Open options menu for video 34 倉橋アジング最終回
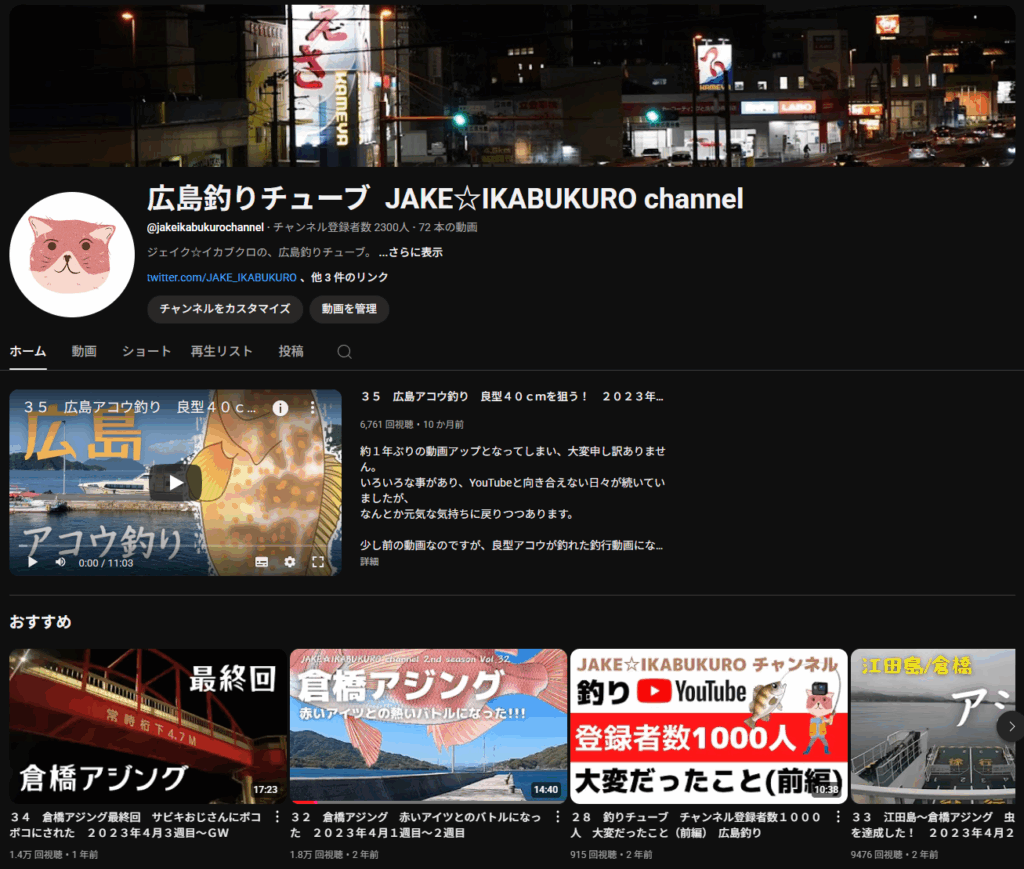This screenshot has width=1024, height=869. 278,817
